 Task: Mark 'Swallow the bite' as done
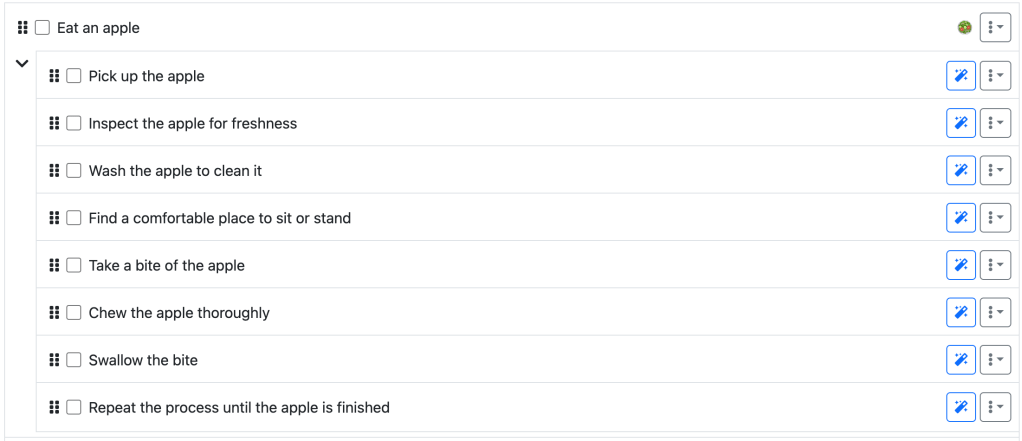[x=74, y=360]
